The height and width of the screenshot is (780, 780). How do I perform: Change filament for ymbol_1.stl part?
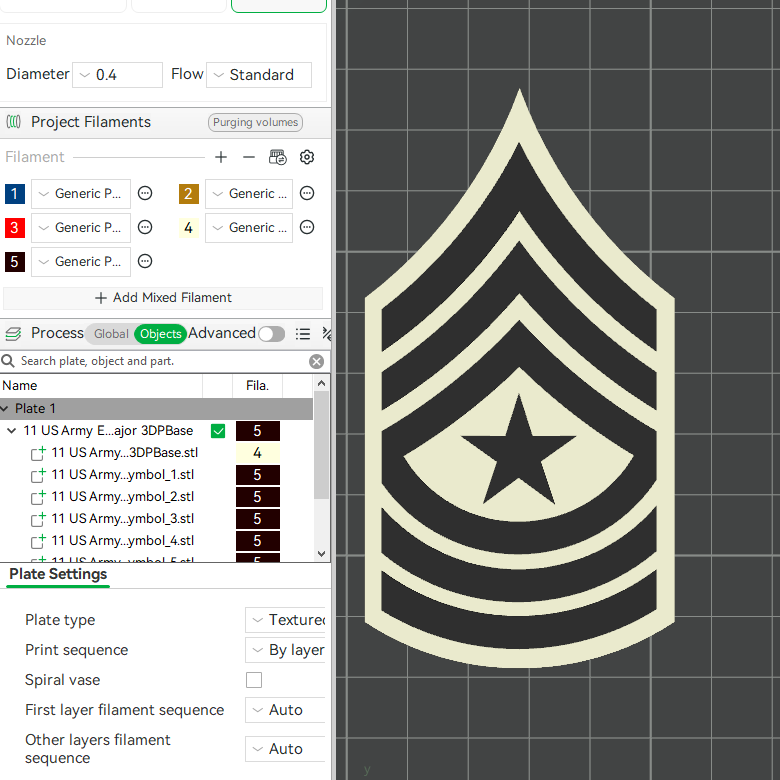[x=258, y=475]
